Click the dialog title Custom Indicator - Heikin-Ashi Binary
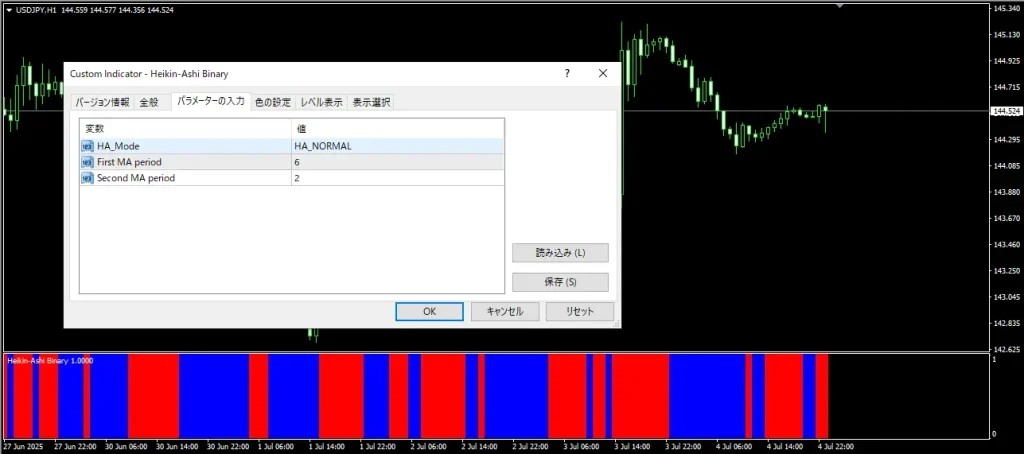 point(149,74)
